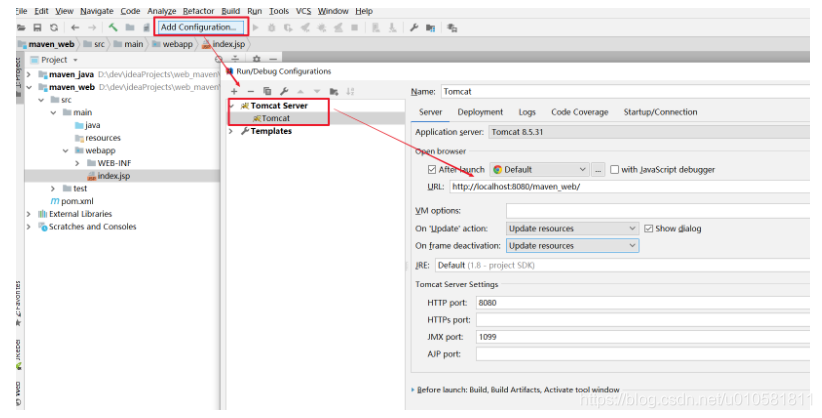Viewport: 822px width, 418px height.
Task: Click index.jsp breadcrumb in navigation bar
Action: click(x=224, y=44)
